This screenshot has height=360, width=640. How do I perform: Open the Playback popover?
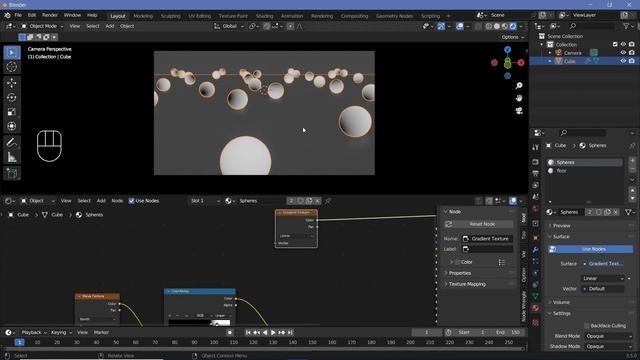pyautogui.click(x=33, y=333)
